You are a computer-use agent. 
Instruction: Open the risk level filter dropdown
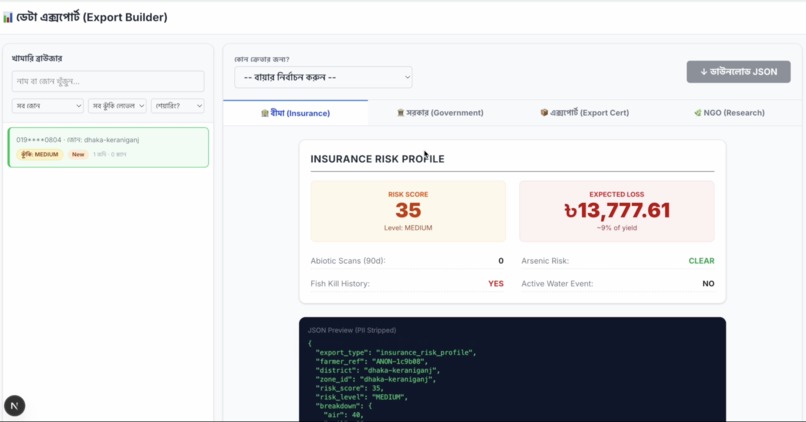(118, 106)
